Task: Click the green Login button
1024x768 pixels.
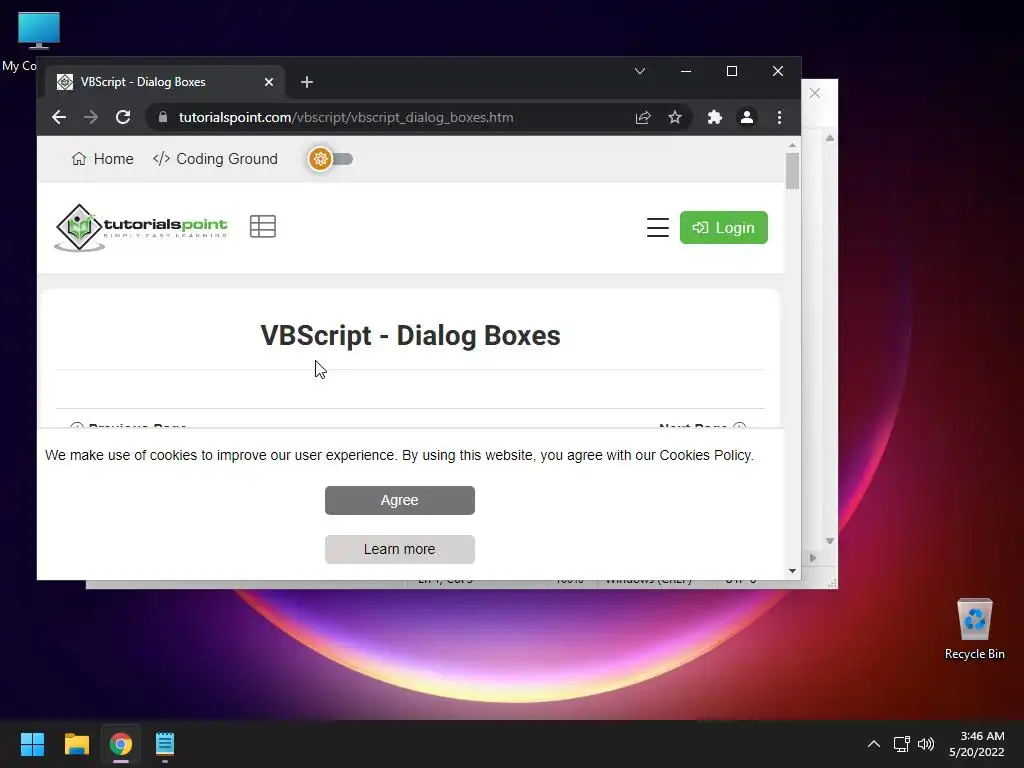Action: pyautogui.click(x=724, y=227)
